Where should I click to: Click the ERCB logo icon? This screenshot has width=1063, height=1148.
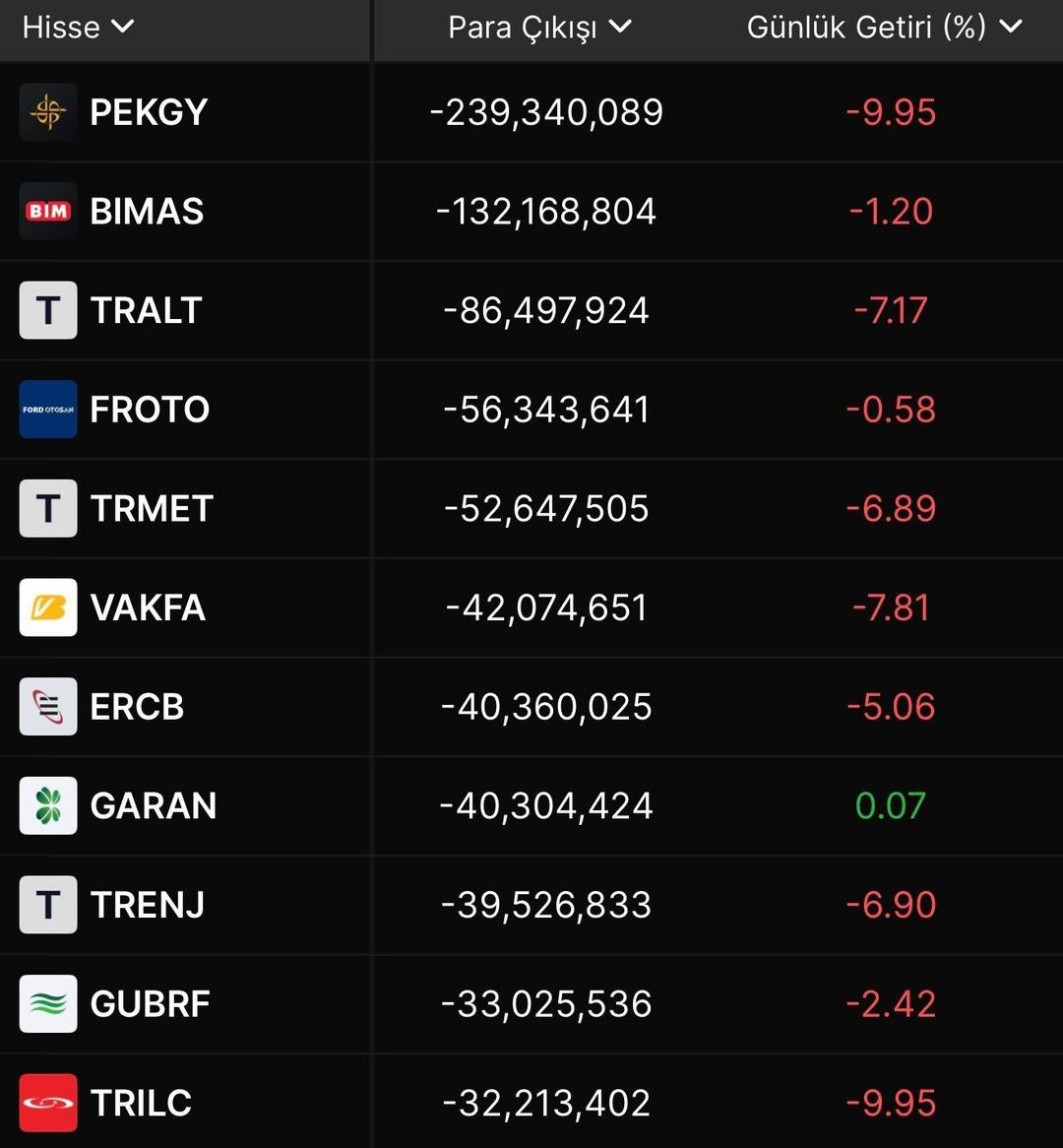click(48, 707)
